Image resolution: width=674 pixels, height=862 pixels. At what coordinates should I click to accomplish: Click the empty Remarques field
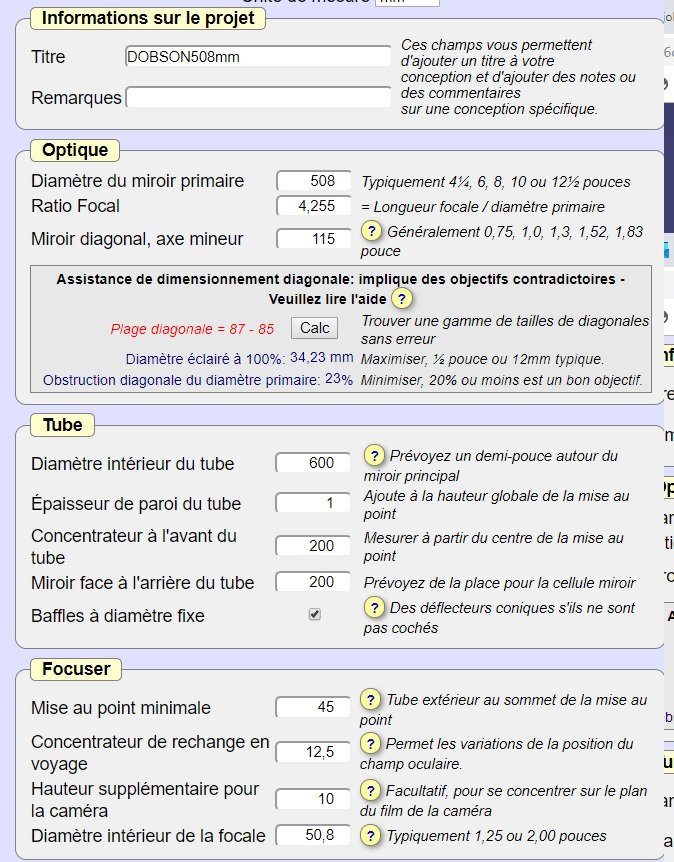(x=258, y=97)
